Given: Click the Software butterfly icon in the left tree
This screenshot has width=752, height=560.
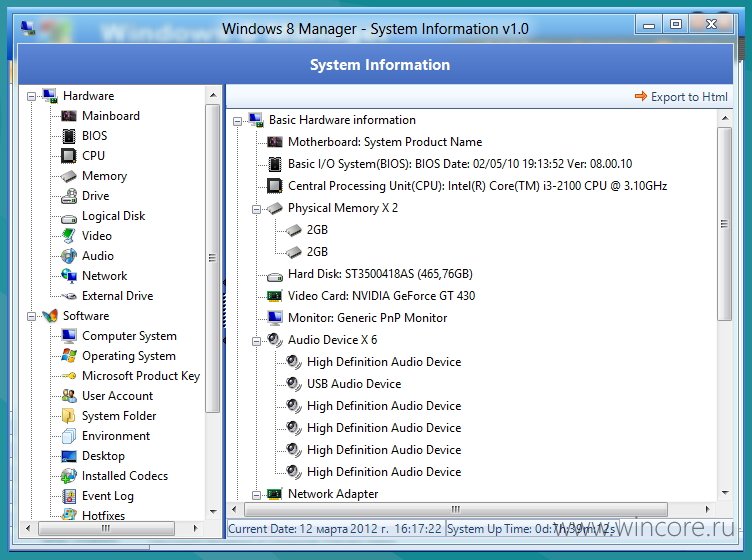Looking at the screenshot, I should point(50,315).
